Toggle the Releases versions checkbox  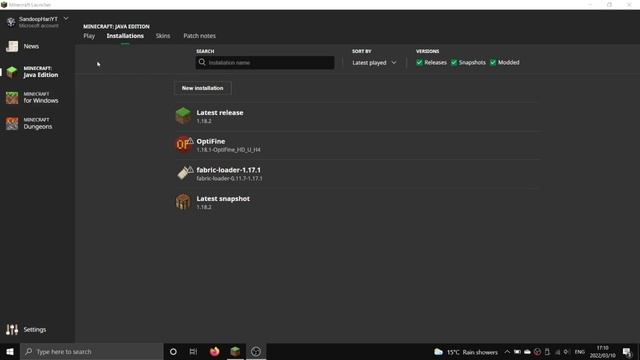coord(419,62)
